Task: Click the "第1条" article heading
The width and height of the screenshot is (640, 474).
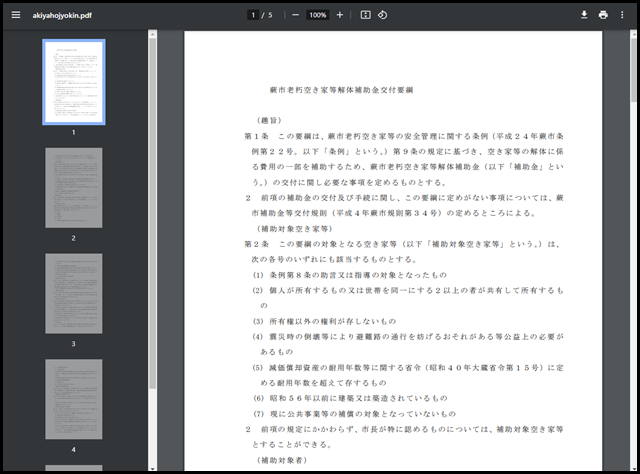Action: [x=256, y=136]
